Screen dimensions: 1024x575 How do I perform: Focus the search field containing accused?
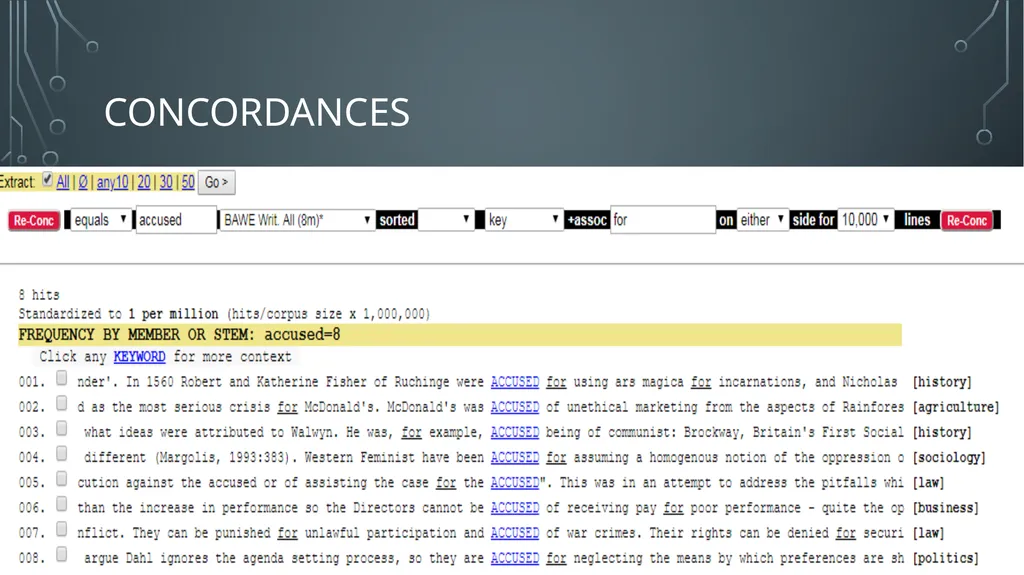tap(176, 220)
